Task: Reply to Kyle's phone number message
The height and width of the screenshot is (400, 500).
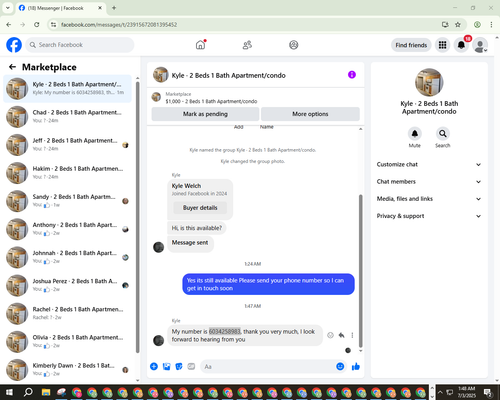Action: [341, 335]
